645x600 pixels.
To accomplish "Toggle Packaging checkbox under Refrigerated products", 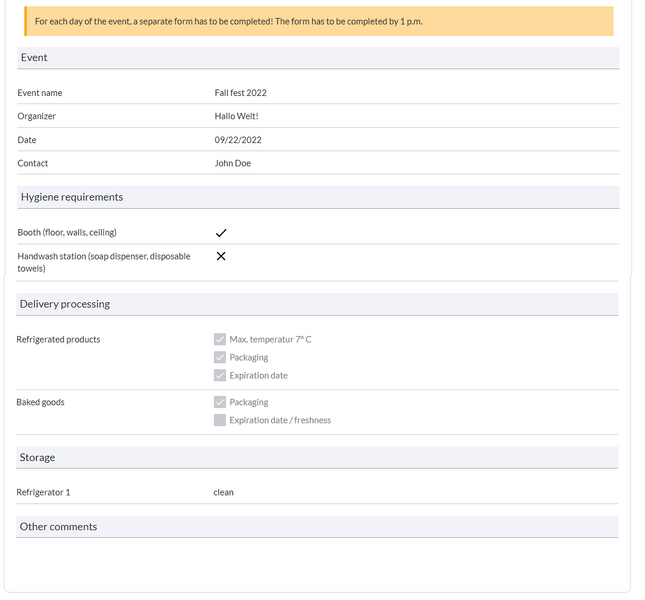I will coord(220,358).
